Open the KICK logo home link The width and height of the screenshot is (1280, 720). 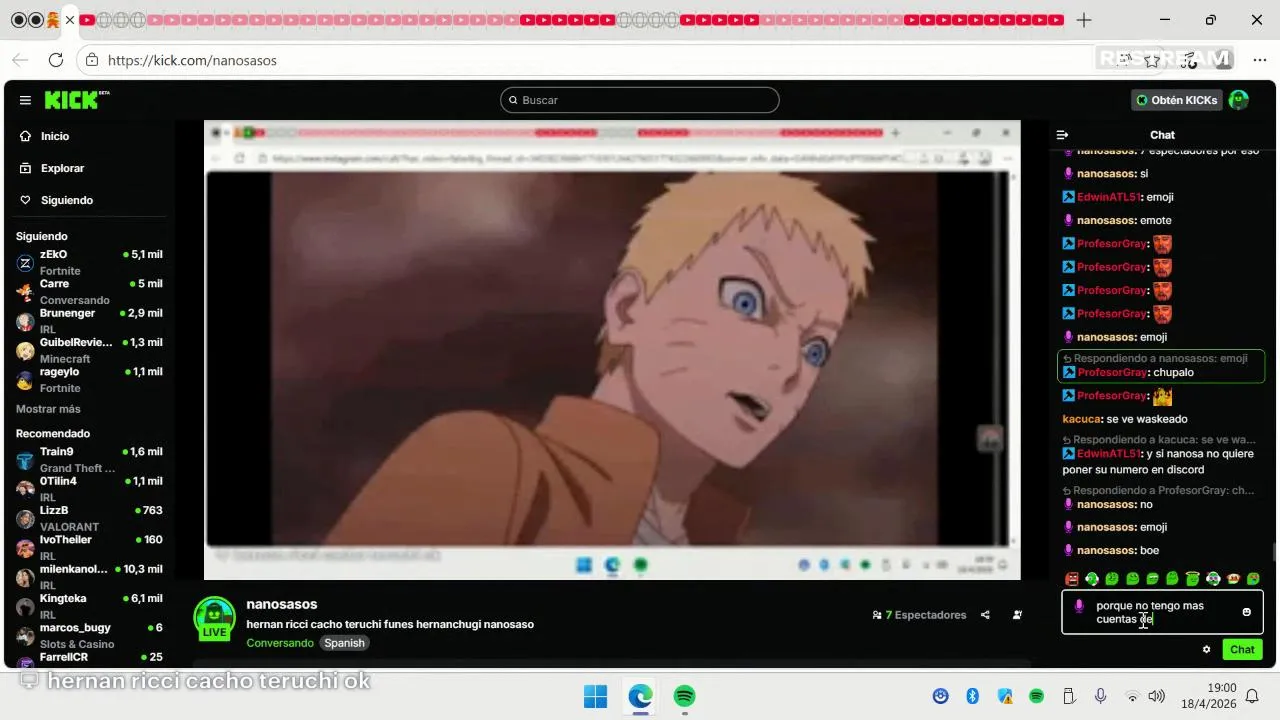coord(76,100)
